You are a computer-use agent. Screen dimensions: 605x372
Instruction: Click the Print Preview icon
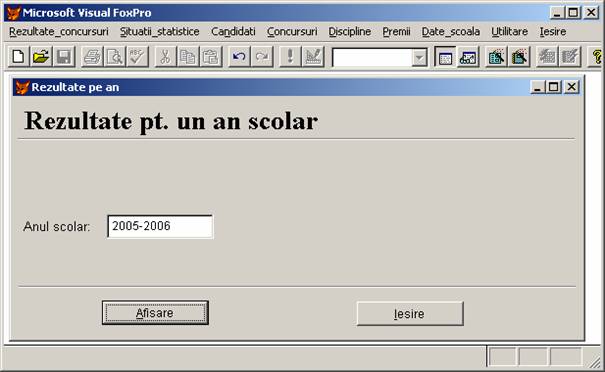(x=115, y=57)
